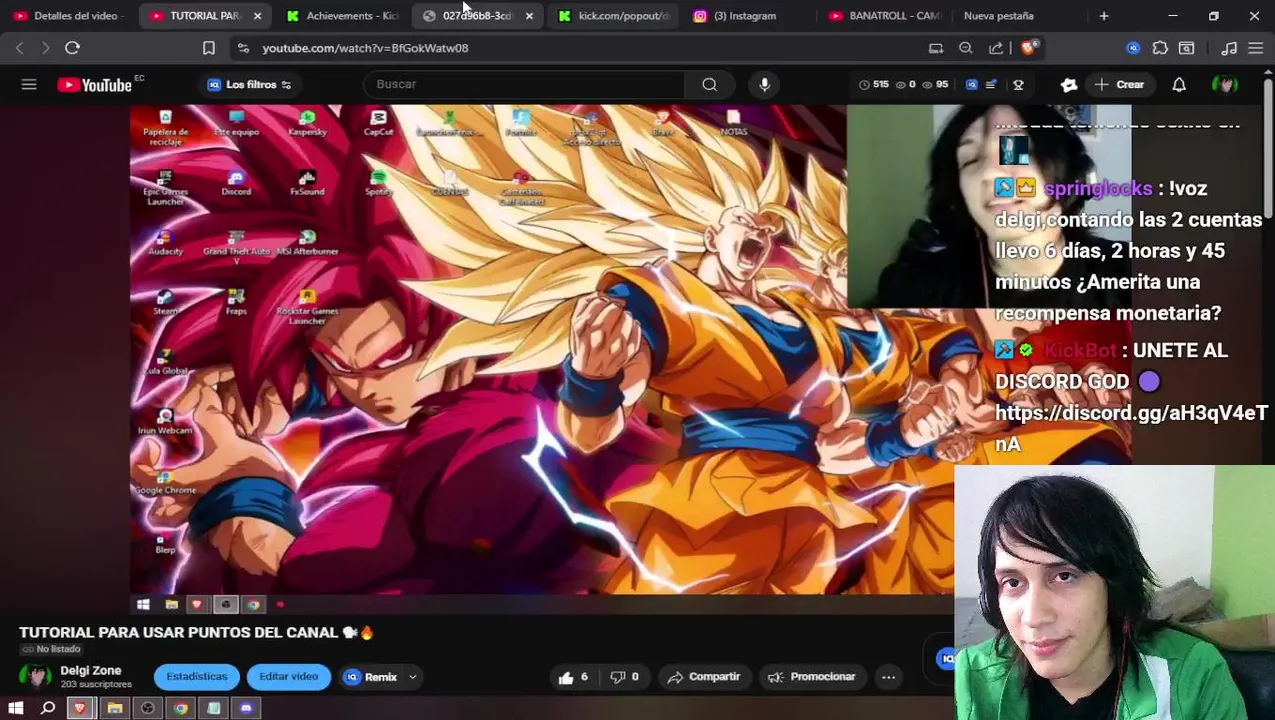Screen dimensions: 1275x720
Task: Open YouTube notifications bell
Action: point(1179,85)
